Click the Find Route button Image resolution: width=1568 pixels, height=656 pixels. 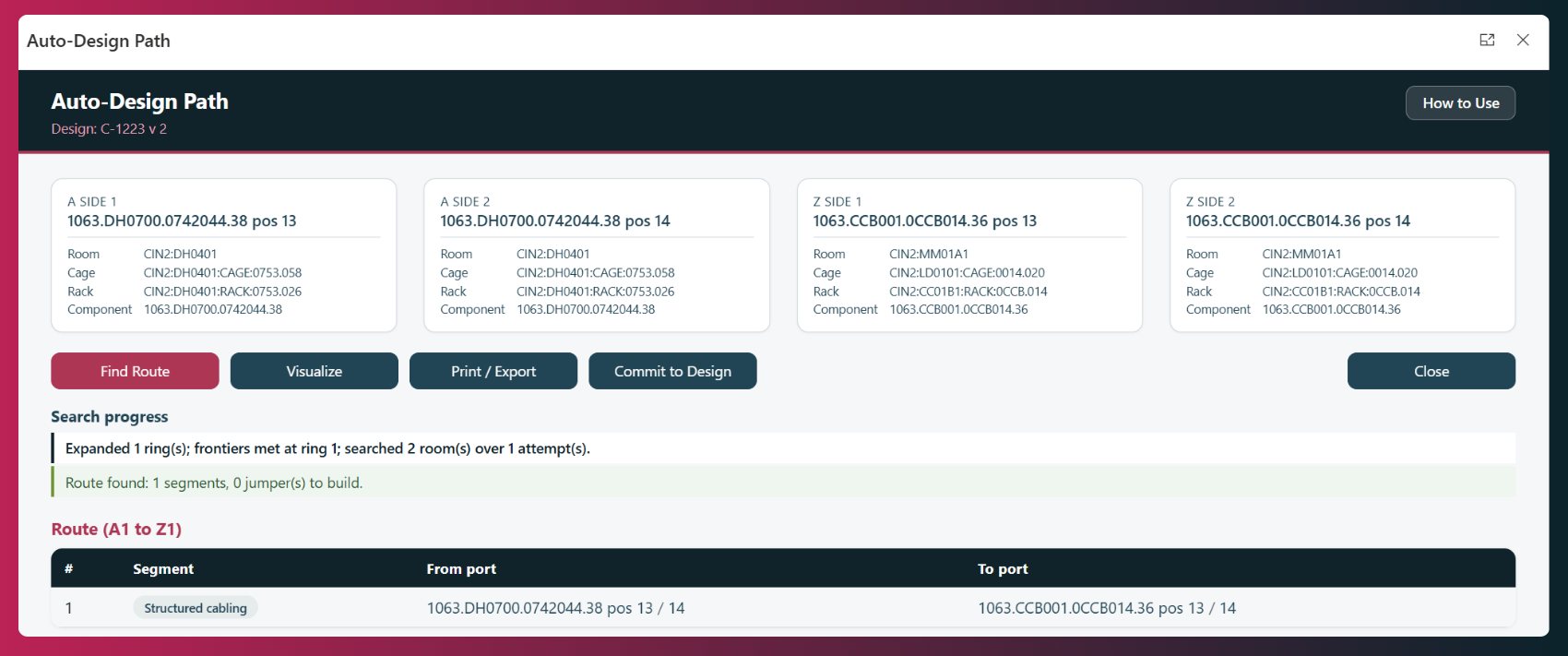point(135,371)
